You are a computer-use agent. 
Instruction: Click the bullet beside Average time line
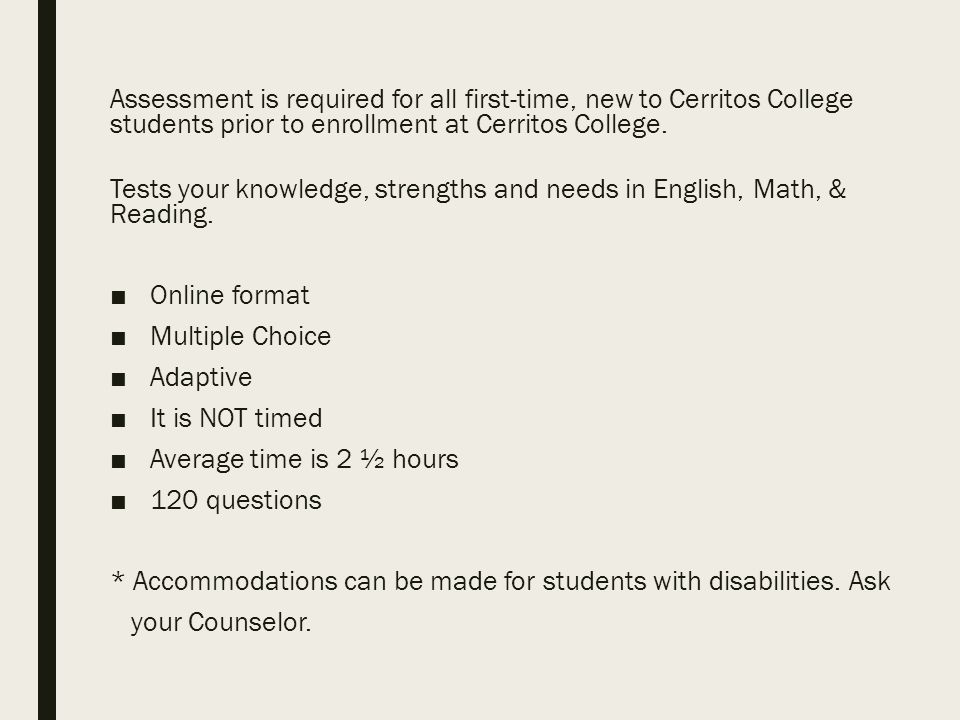pyautogui.click(x=118, y=462)
